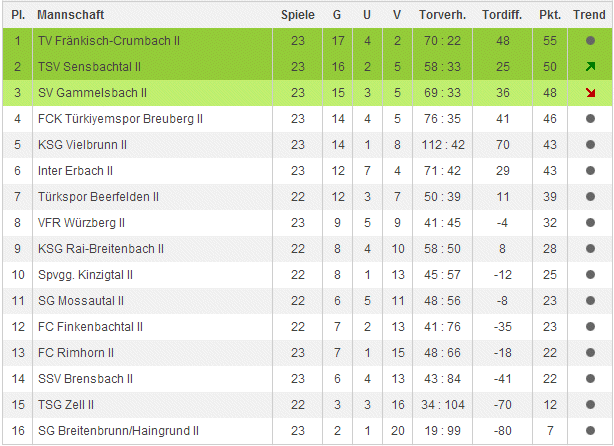Click on KSG Rai-Breitenbach II
Viewport: 614px width, 446px height.
point(101,248)
